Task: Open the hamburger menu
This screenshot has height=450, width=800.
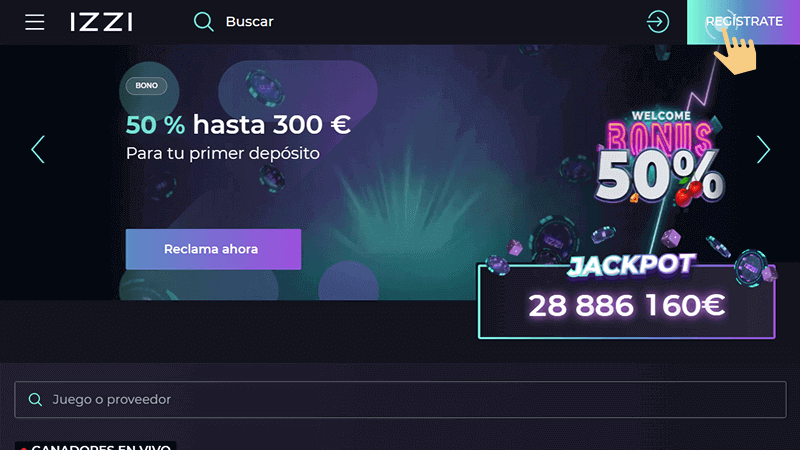Action: pos(35,22)
